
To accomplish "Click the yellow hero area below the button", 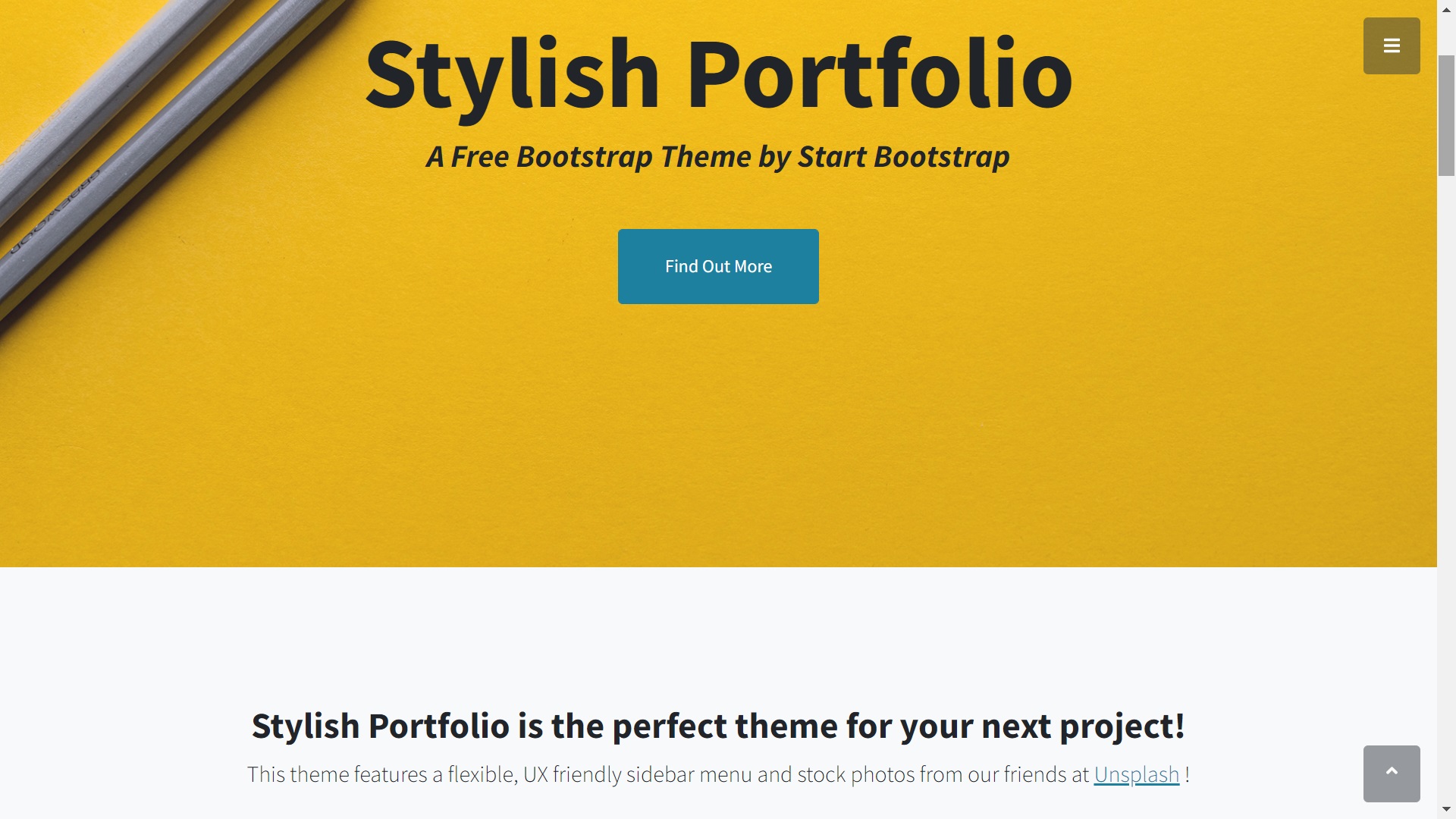I will 718,440.
